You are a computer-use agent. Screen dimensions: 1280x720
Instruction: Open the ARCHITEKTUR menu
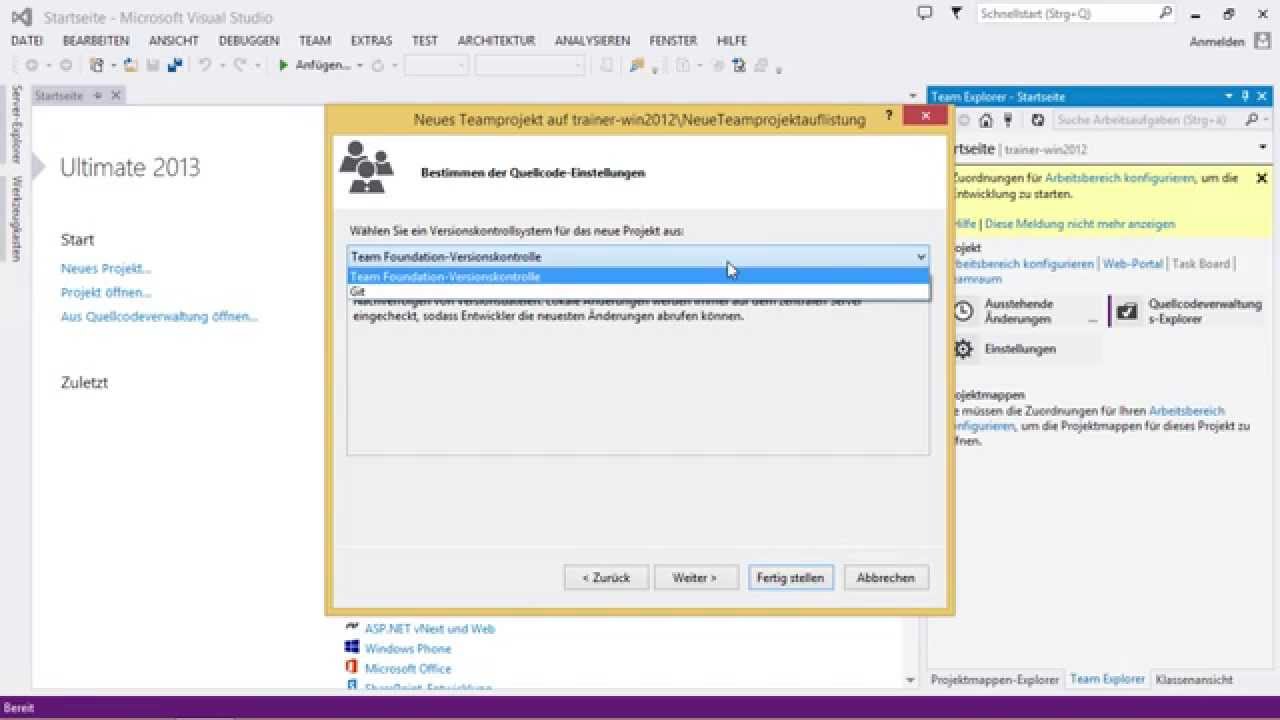point(497,41)
